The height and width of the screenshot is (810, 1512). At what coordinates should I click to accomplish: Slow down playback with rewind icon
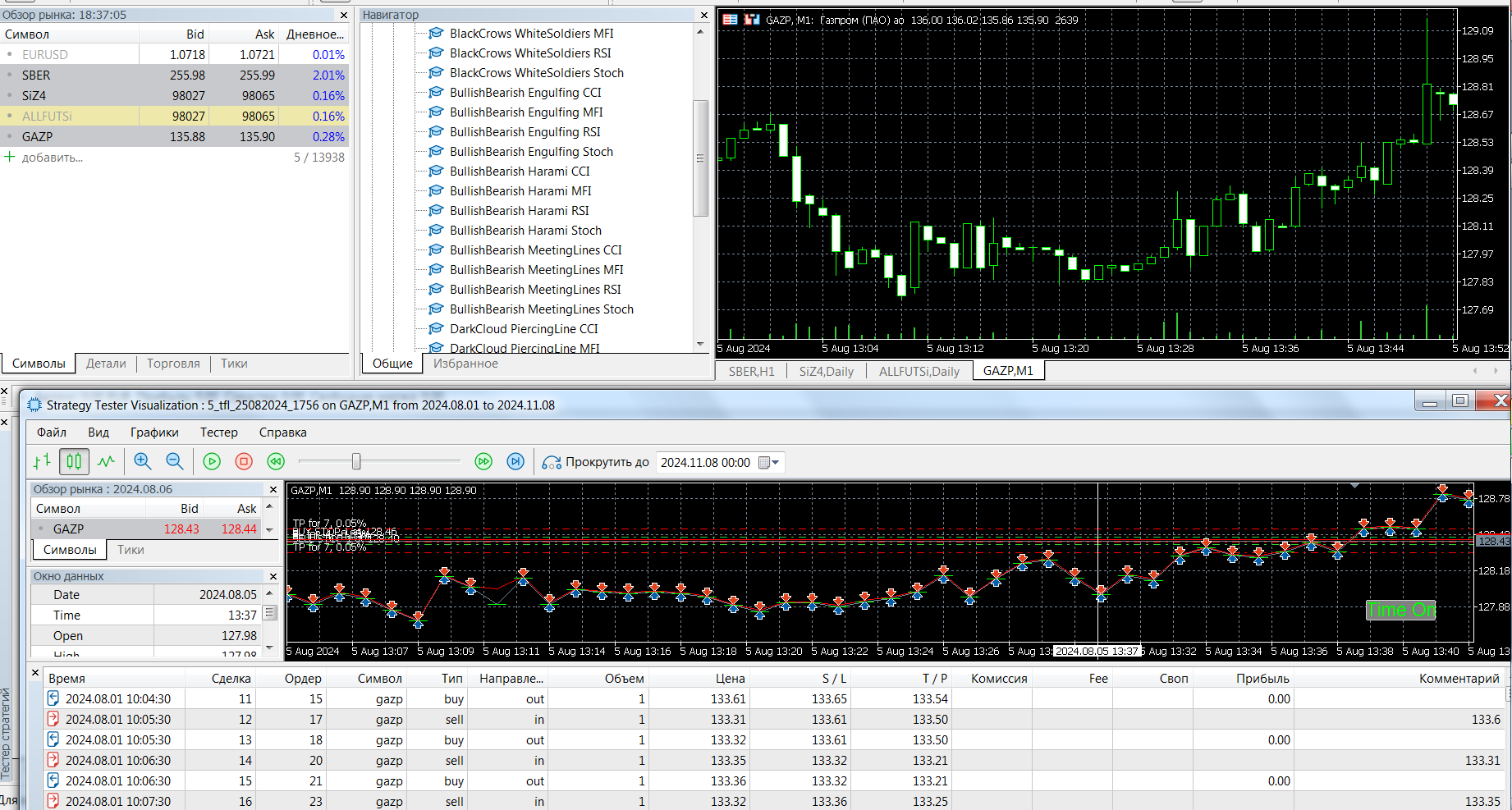[276, 462]
